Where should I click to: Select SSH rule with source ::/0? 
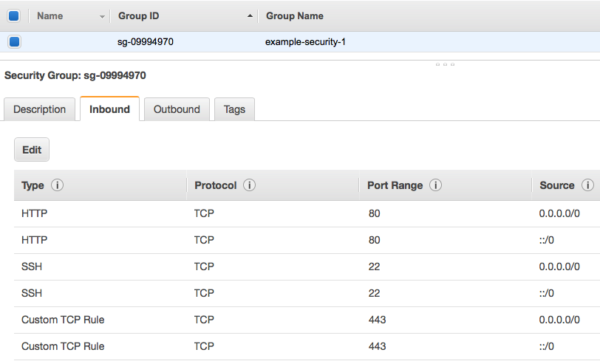point(307,293)
